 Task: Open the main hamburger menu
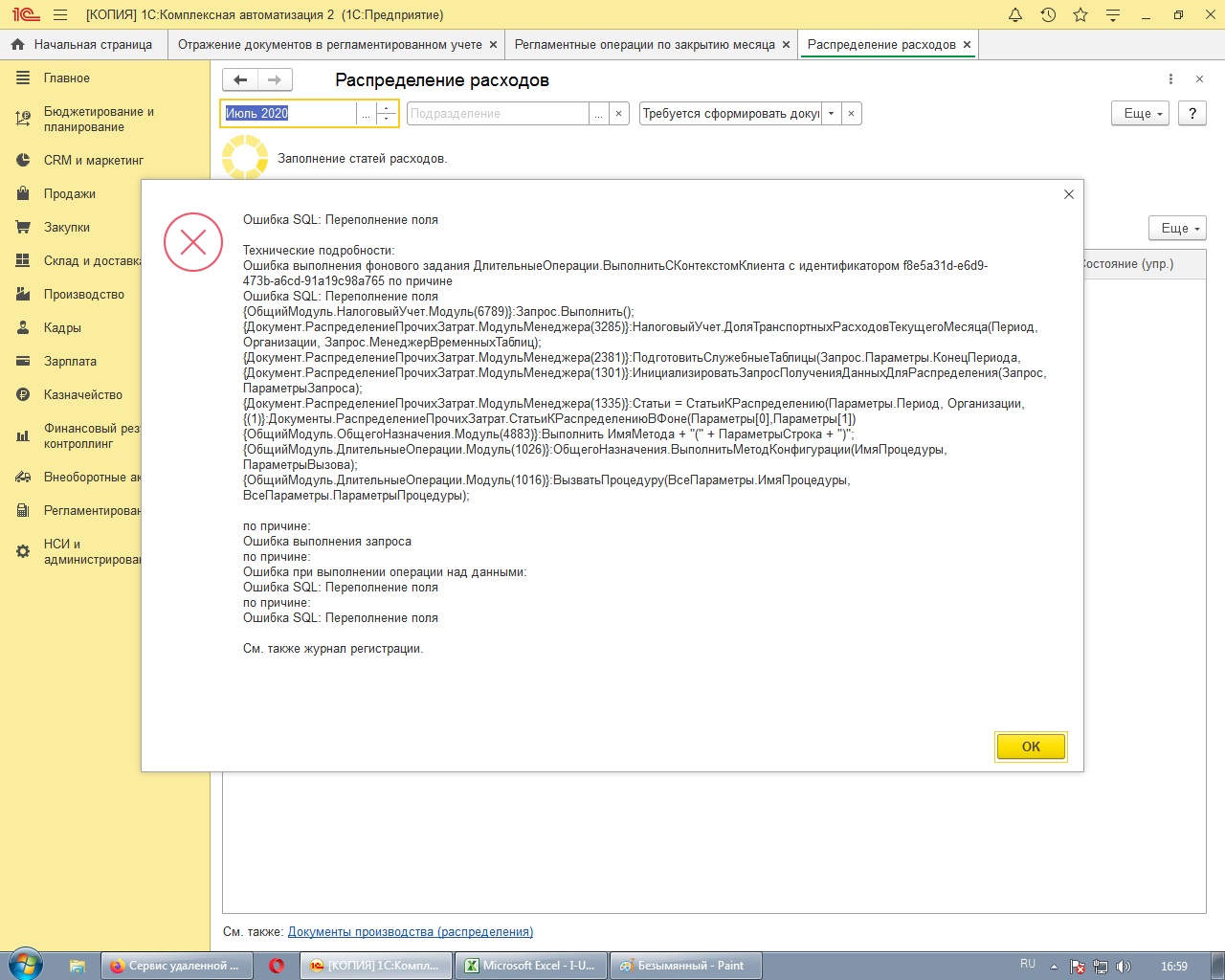(x=60, y=15)
